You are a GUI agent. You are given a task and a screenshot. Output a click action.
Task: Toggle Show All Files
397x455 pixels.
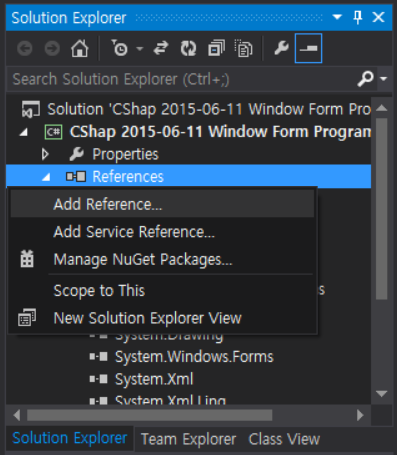point(243,49)
